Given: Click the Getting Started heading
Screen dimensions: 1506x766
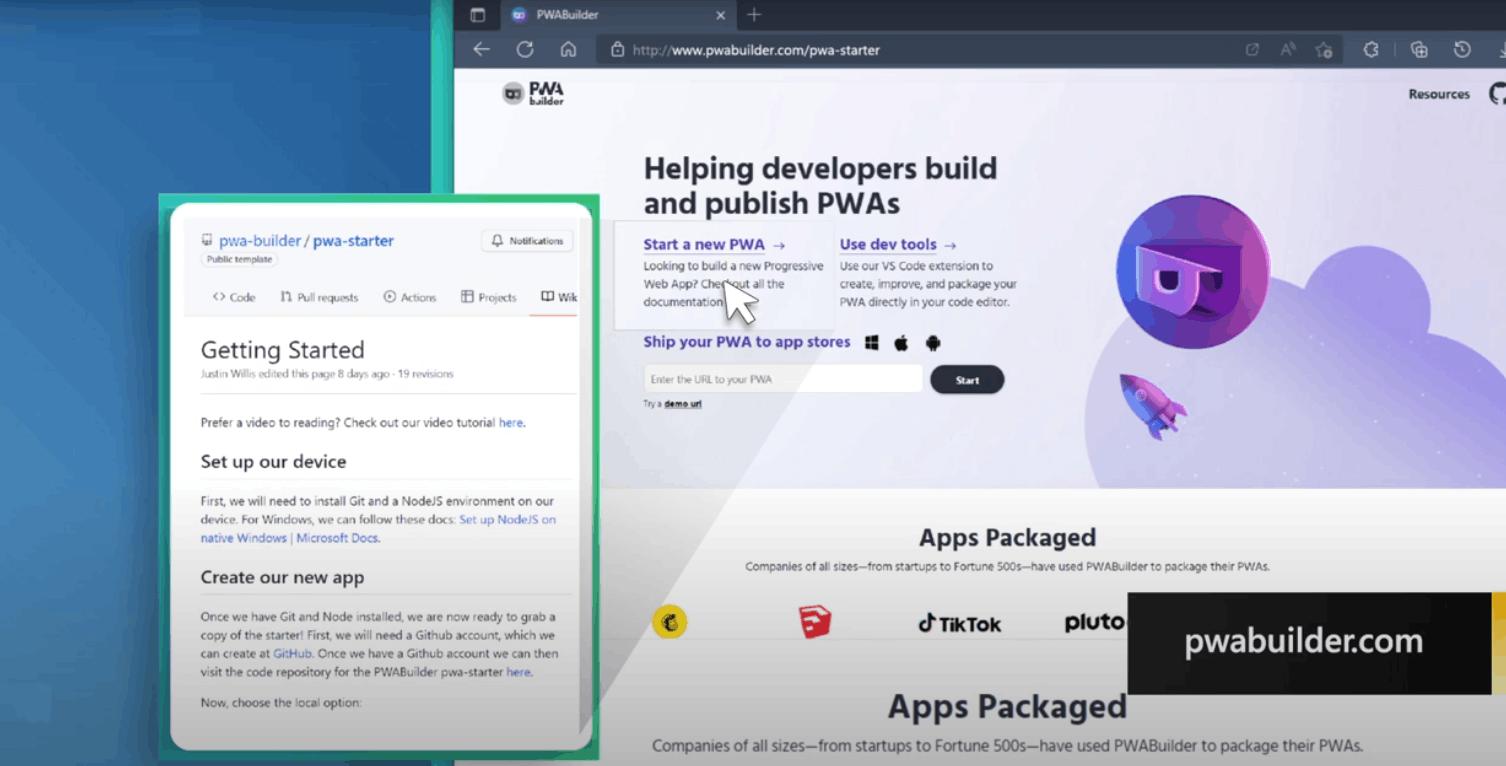Looking at the screenshot, I should pyautogui.click(x=282, y=350).
